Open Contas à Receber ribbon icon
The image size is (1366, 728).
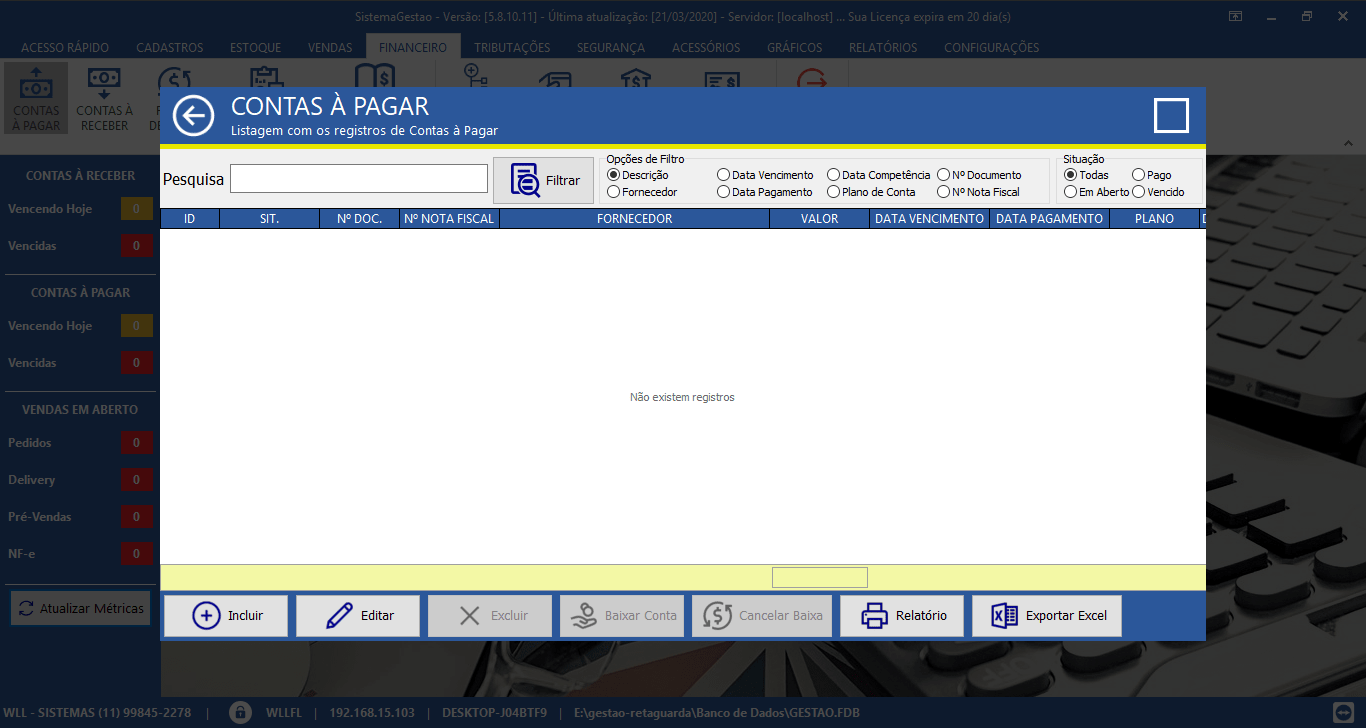104,98
